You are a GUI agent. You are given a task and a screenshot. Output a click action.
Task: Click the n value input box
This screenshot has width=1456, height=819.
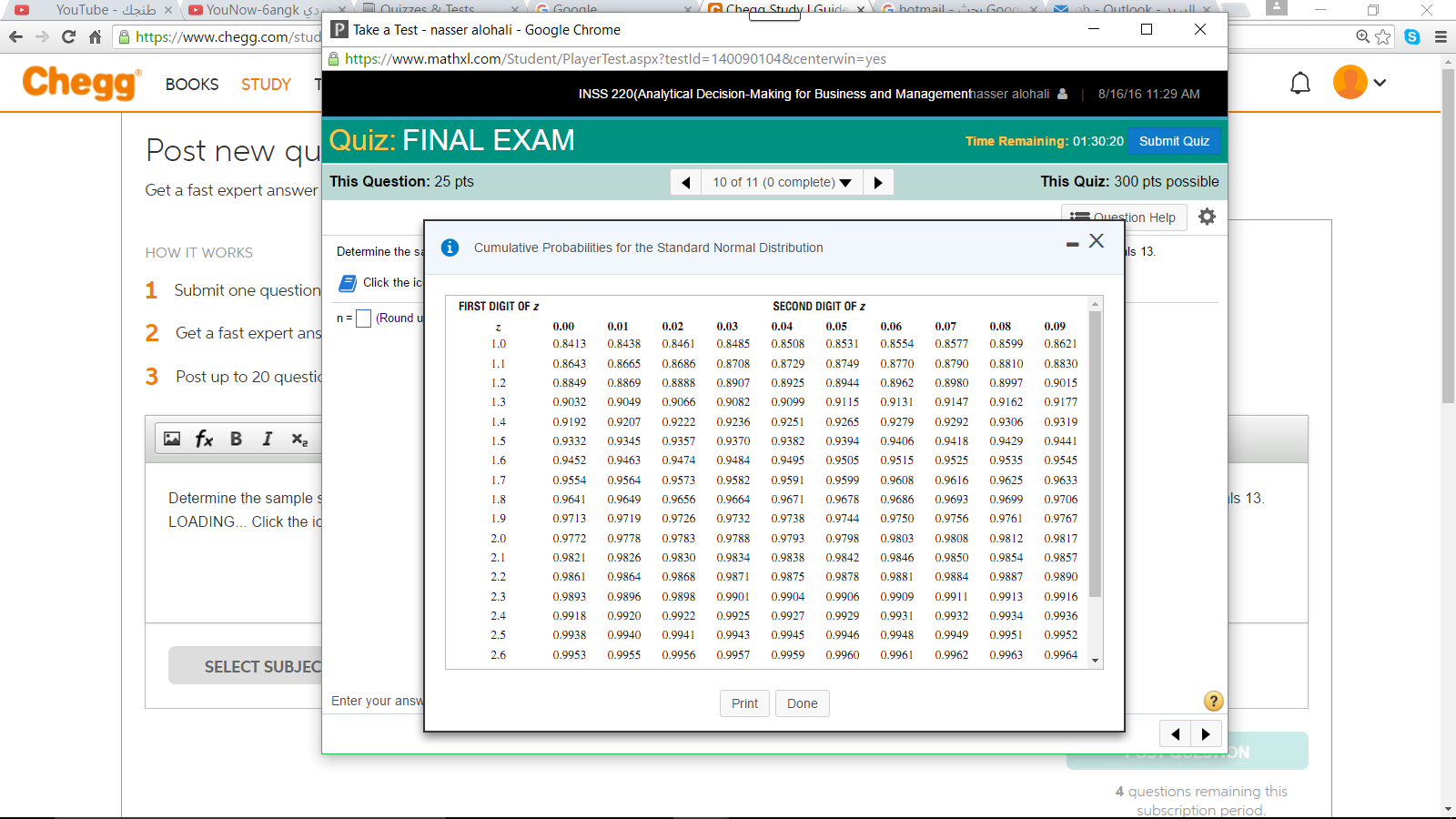363,318
